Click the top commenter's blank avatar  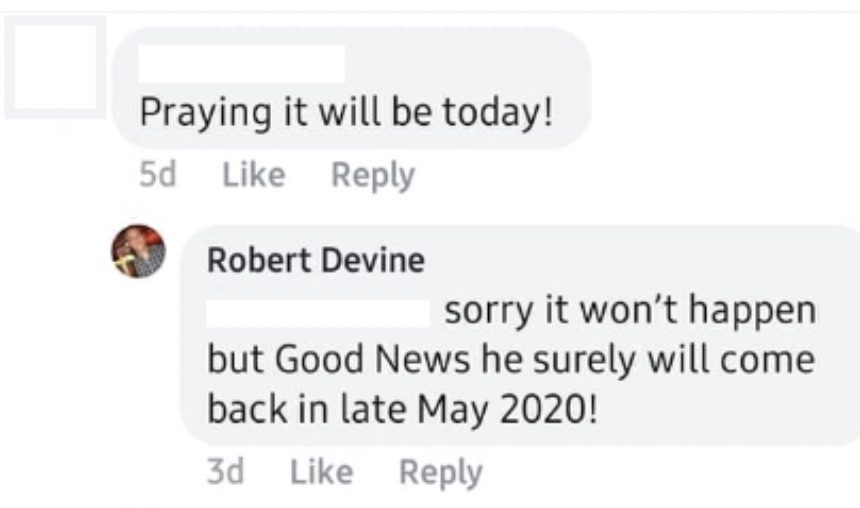(55, 67)
